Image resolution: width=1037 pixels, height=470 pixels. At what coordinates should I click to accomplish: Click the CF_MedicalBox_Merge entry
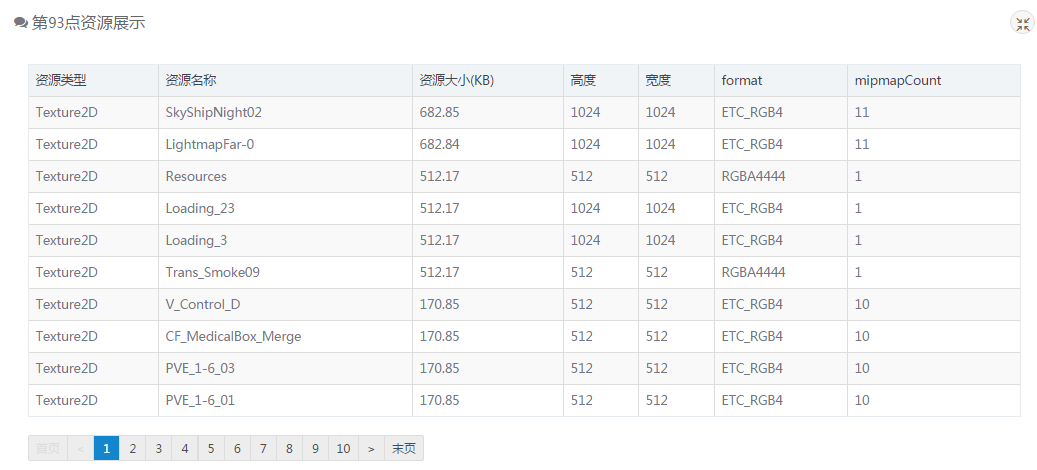click(x=233, y=336)
